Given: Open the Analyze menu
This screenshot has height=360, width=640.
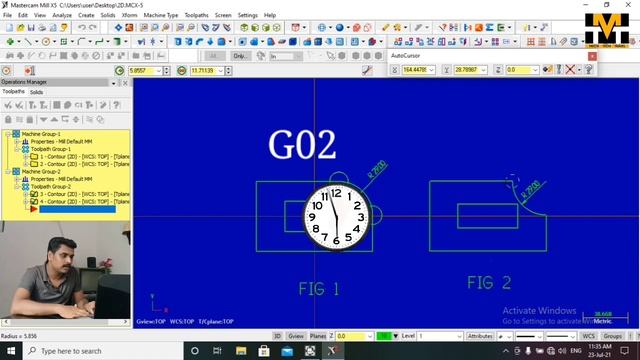Looking at the screenshot, I should pyautogui.click(x=62, y=15).
